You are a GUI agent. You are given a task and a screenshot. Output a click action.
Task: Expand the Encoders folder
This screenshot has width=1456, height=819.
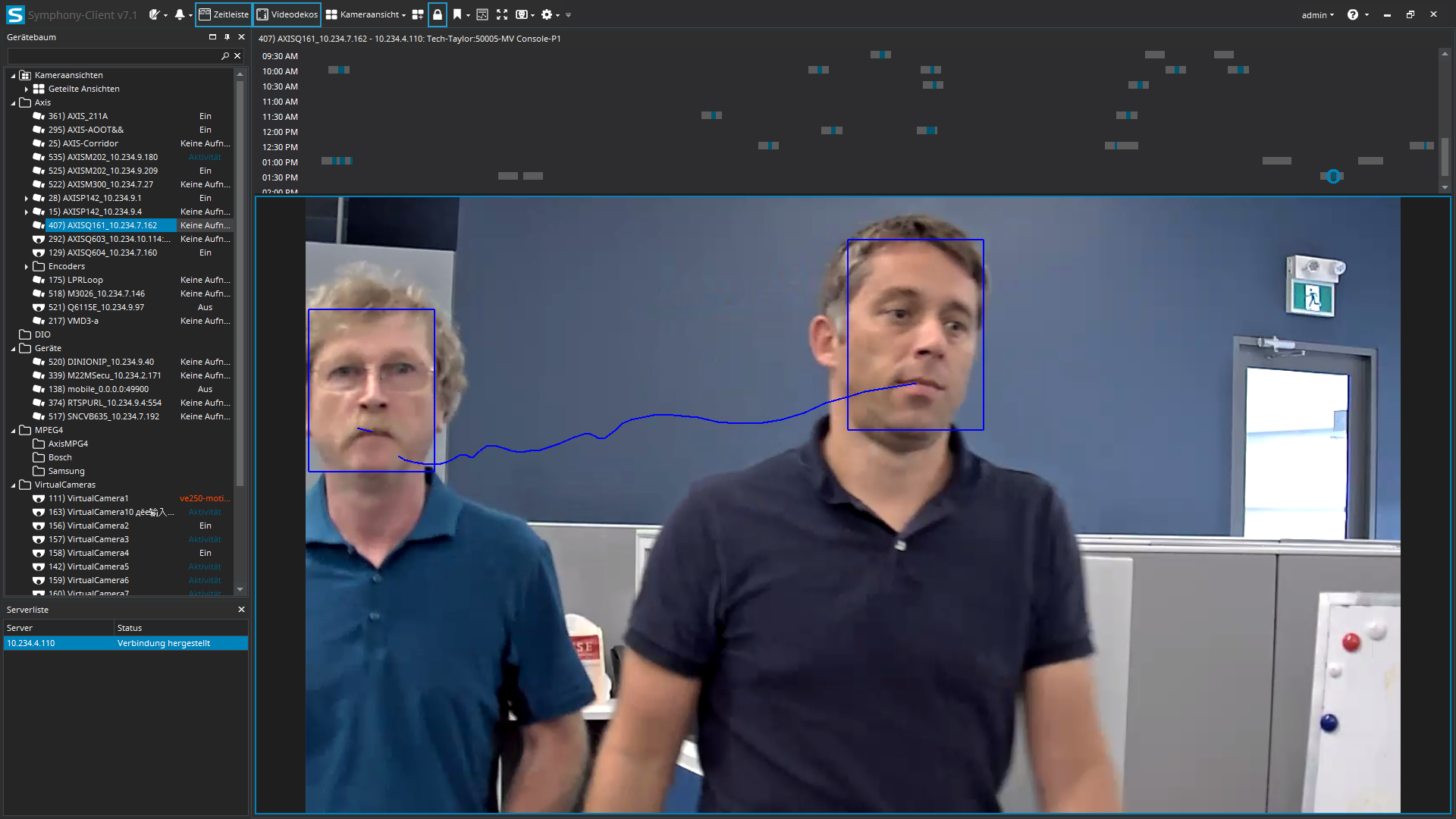point(27,267)
